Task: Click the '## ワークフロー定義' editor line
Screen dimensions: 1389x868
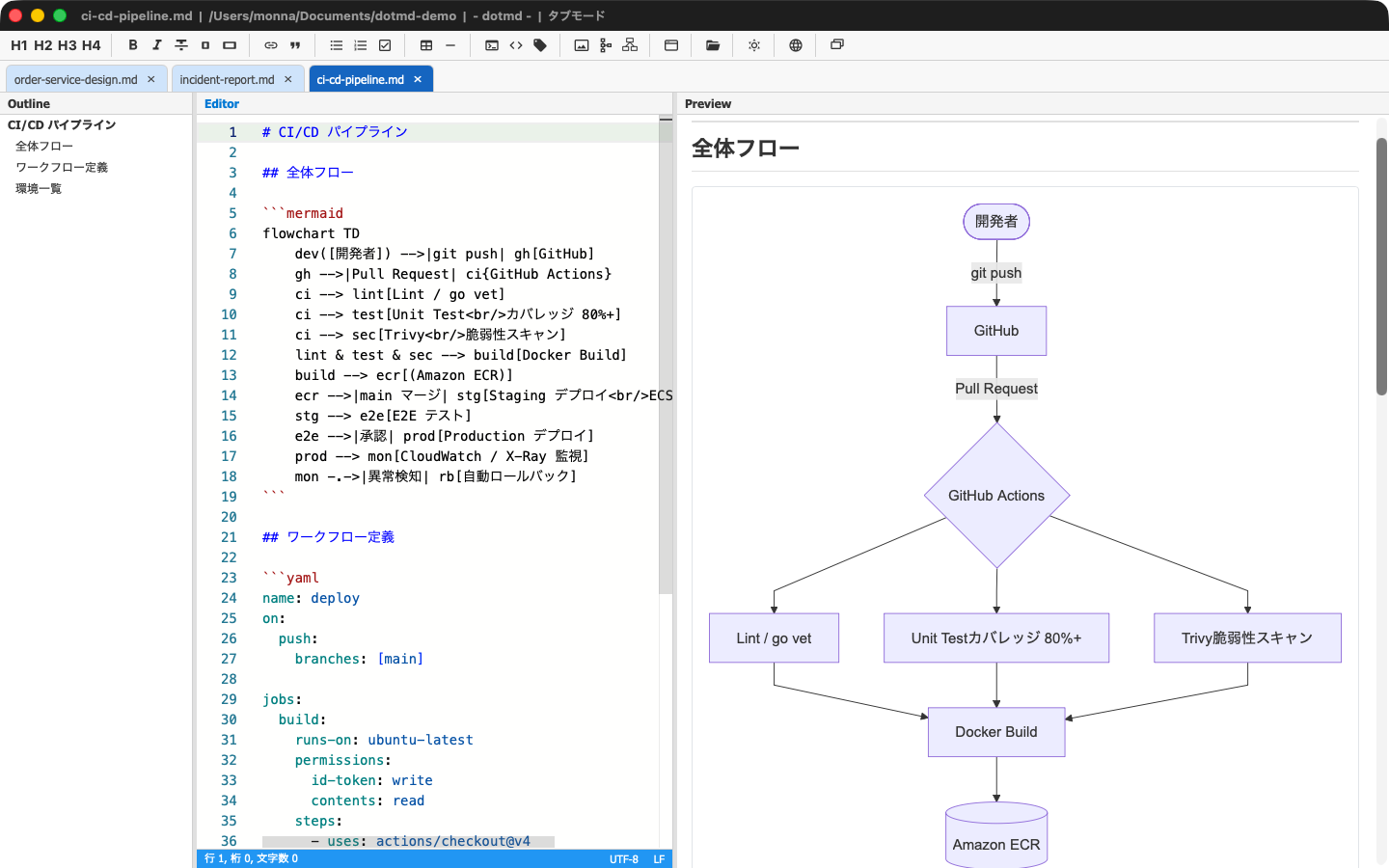Action: tap(328, 537)
